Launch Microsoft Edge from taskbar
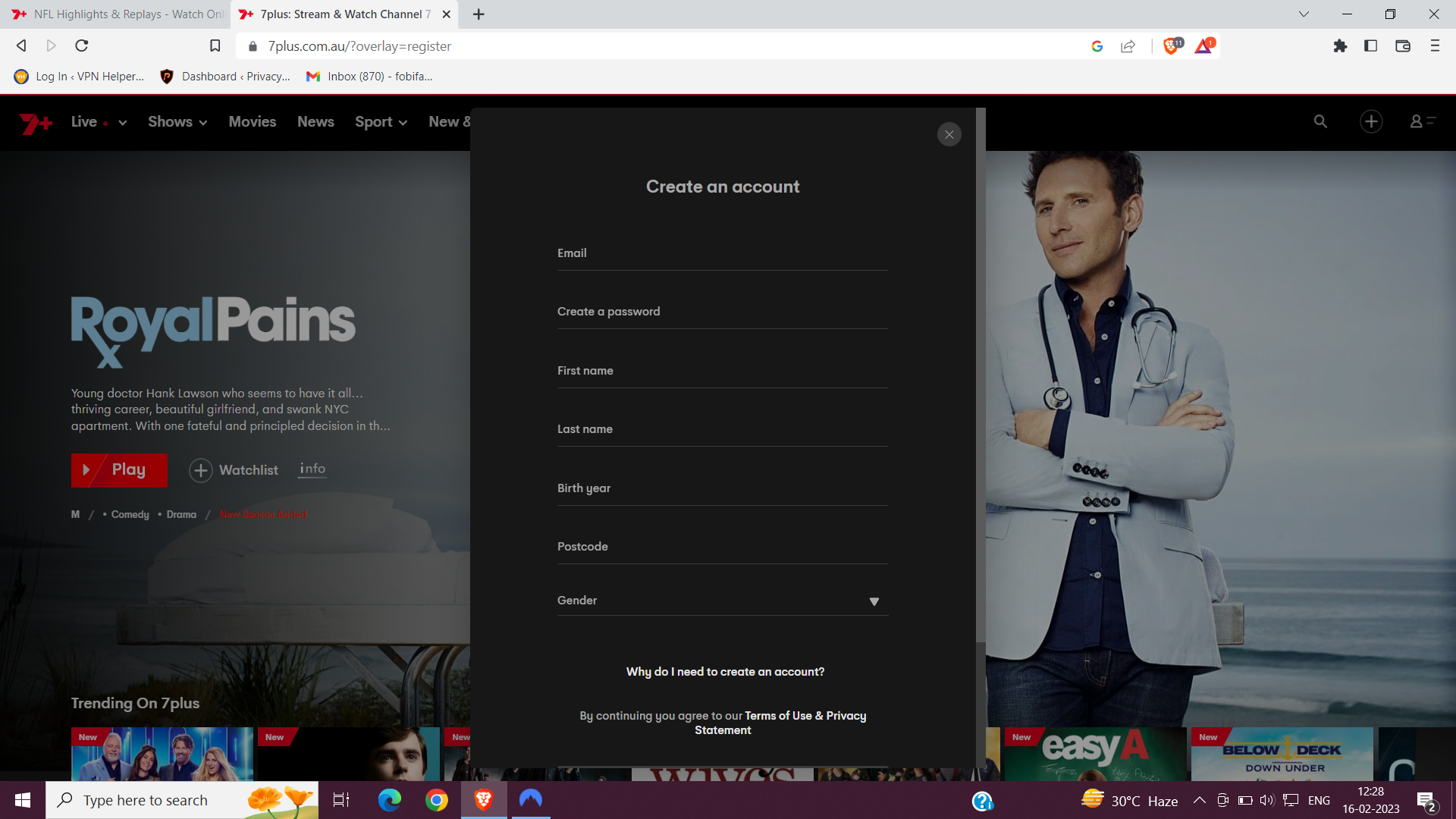Viewport: 1456px width, 819px height. click(x=390, y=800)
